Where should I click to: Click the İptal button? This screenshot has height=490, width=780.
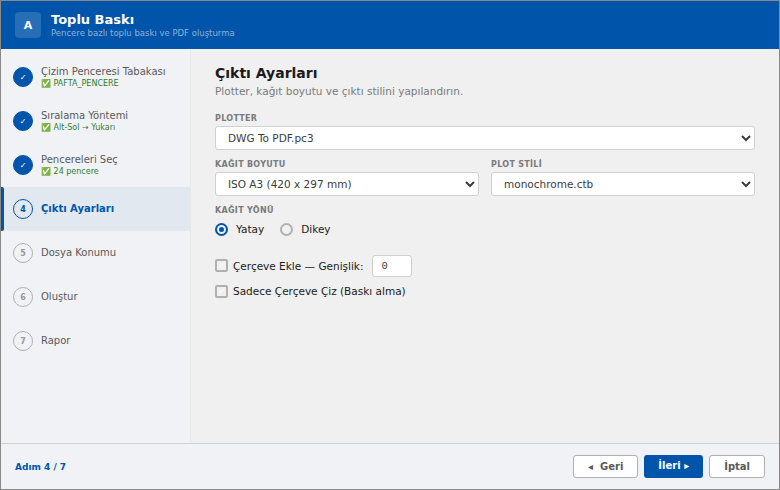(737, 467)
